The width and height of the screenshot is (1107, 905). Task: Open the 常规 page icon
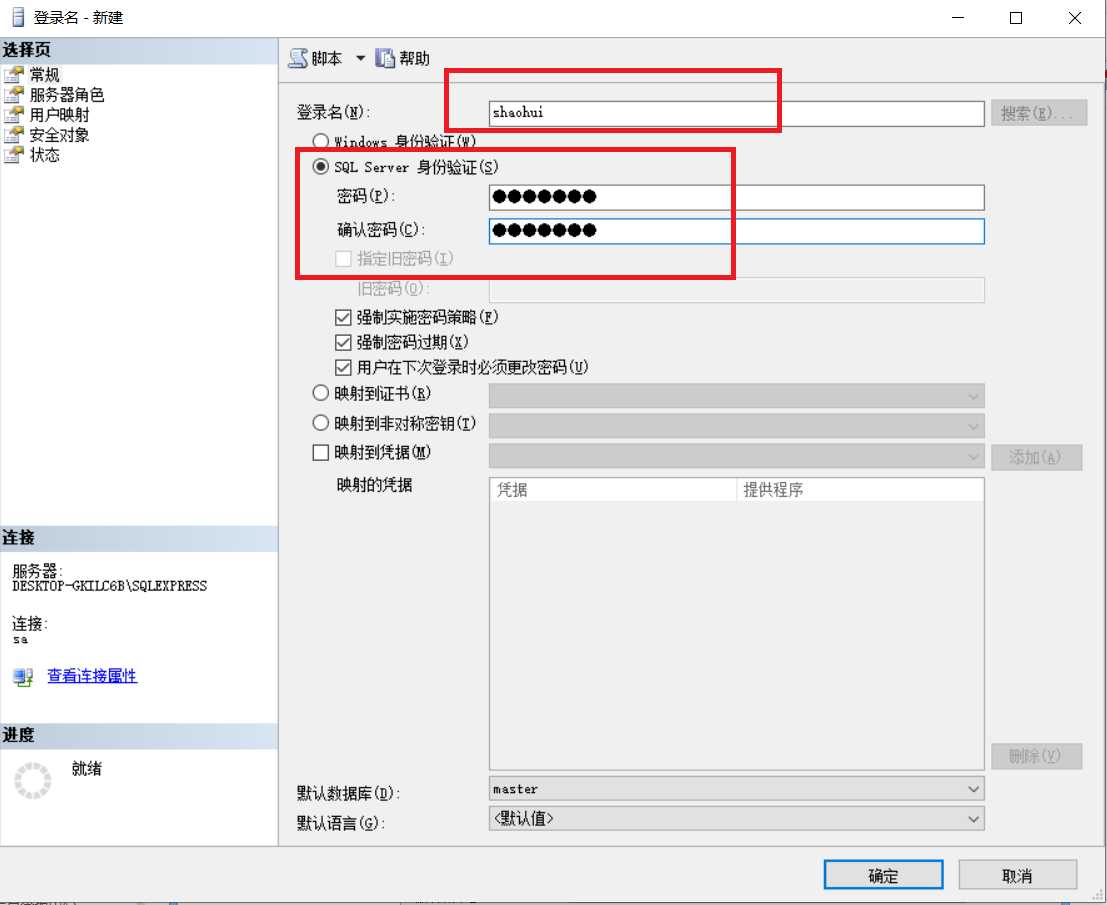pos(13,74)
